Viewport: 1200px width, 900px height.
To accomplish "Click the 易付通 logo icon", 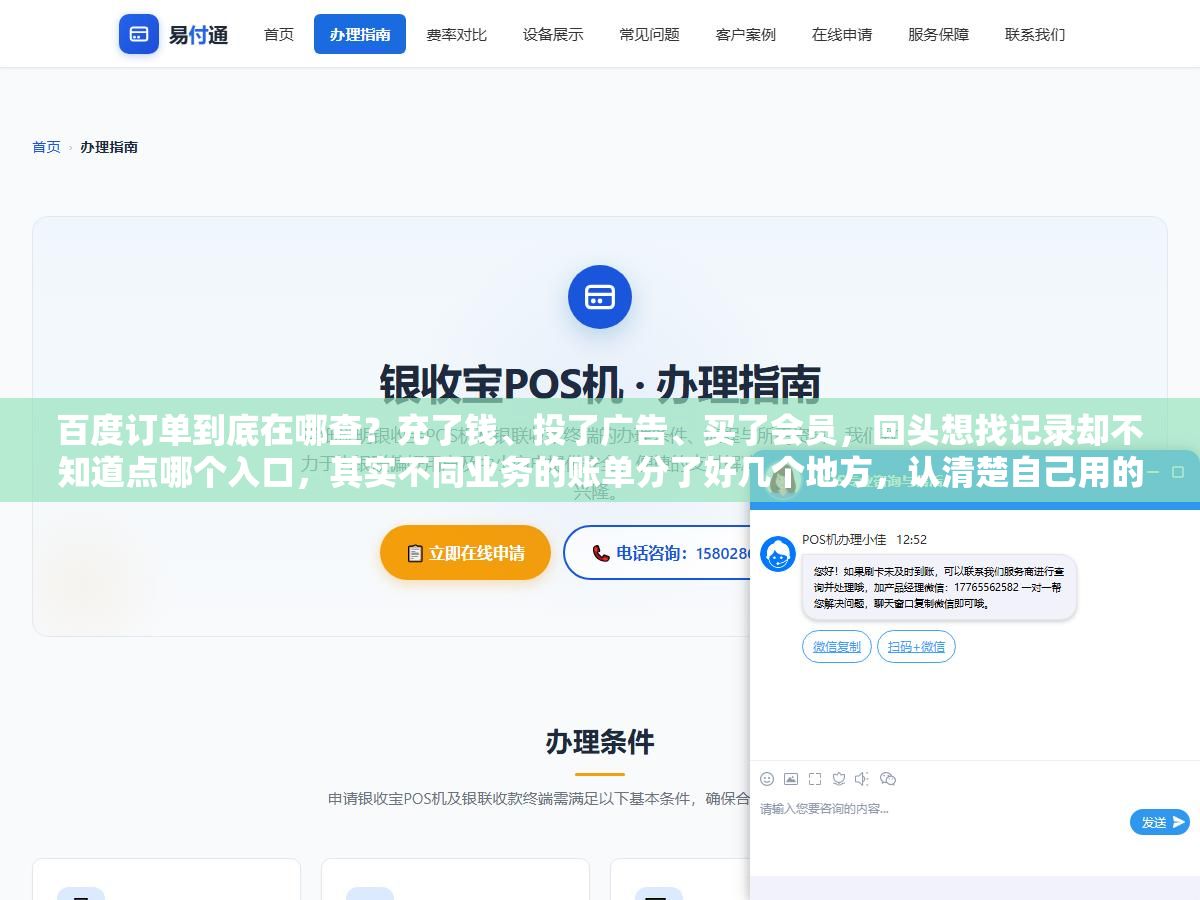I will (139, 34).
